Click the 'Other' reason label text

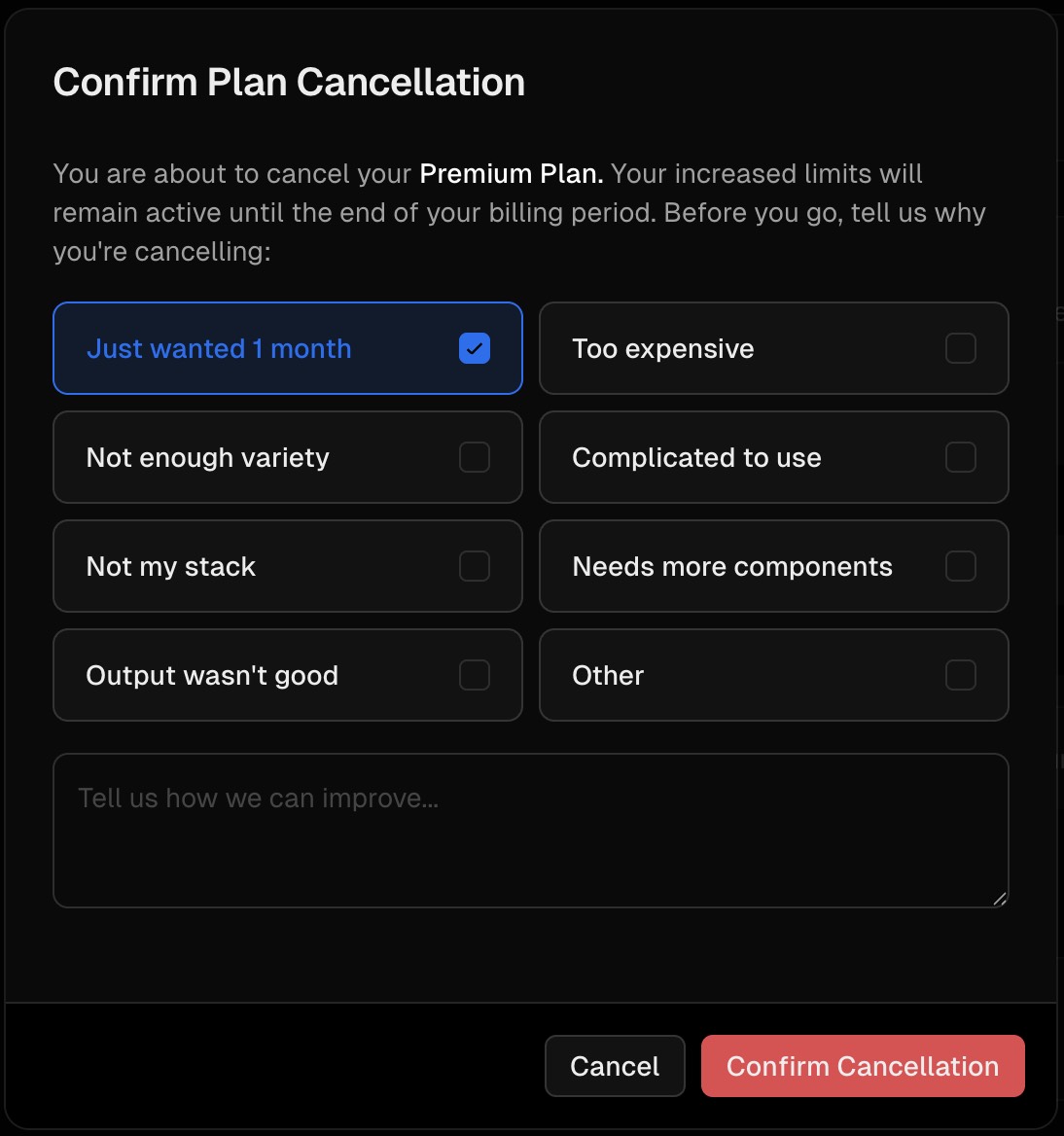[x=608, y=675]
